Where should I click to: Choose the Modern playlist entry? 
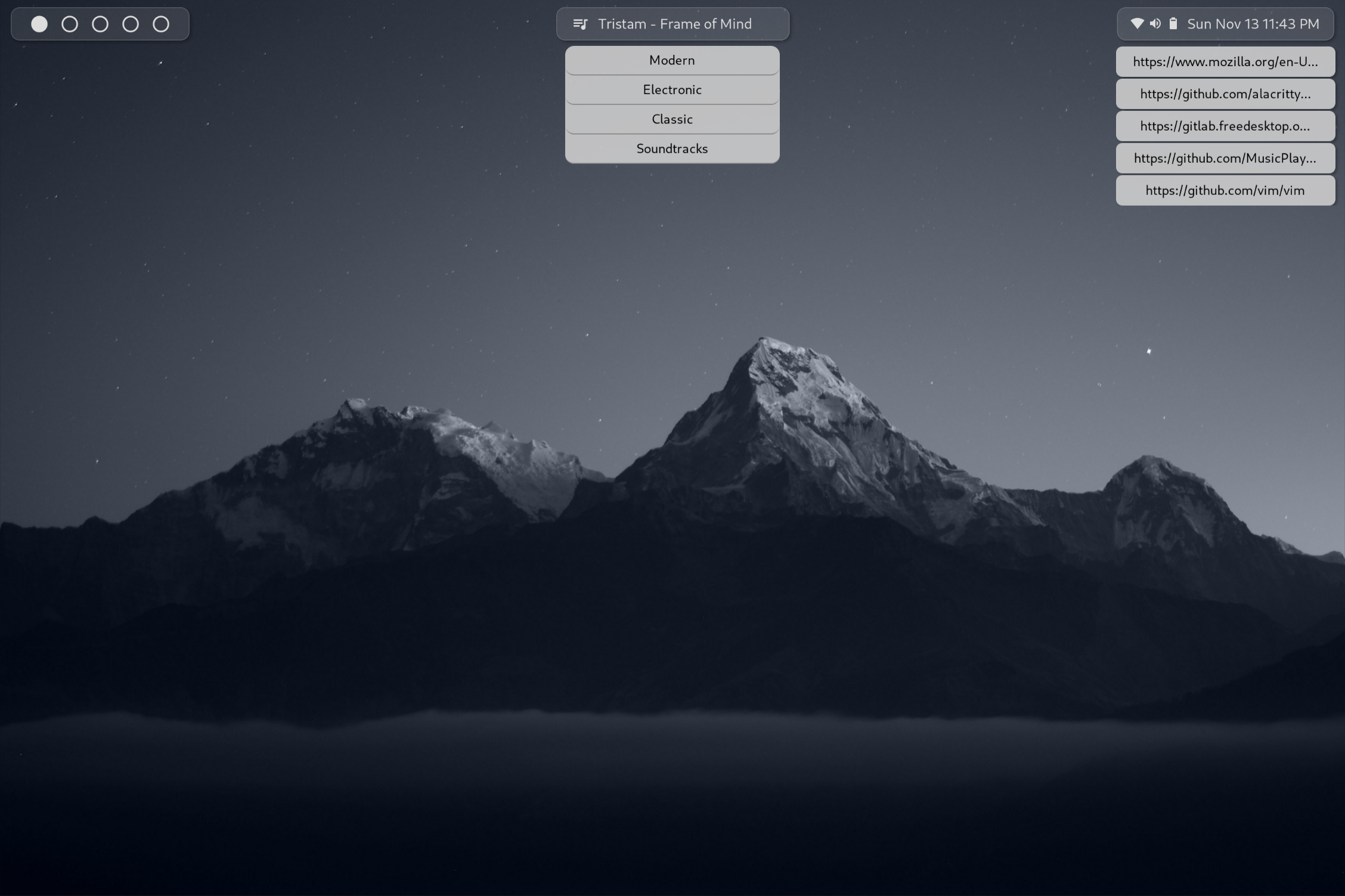(672, 60)
